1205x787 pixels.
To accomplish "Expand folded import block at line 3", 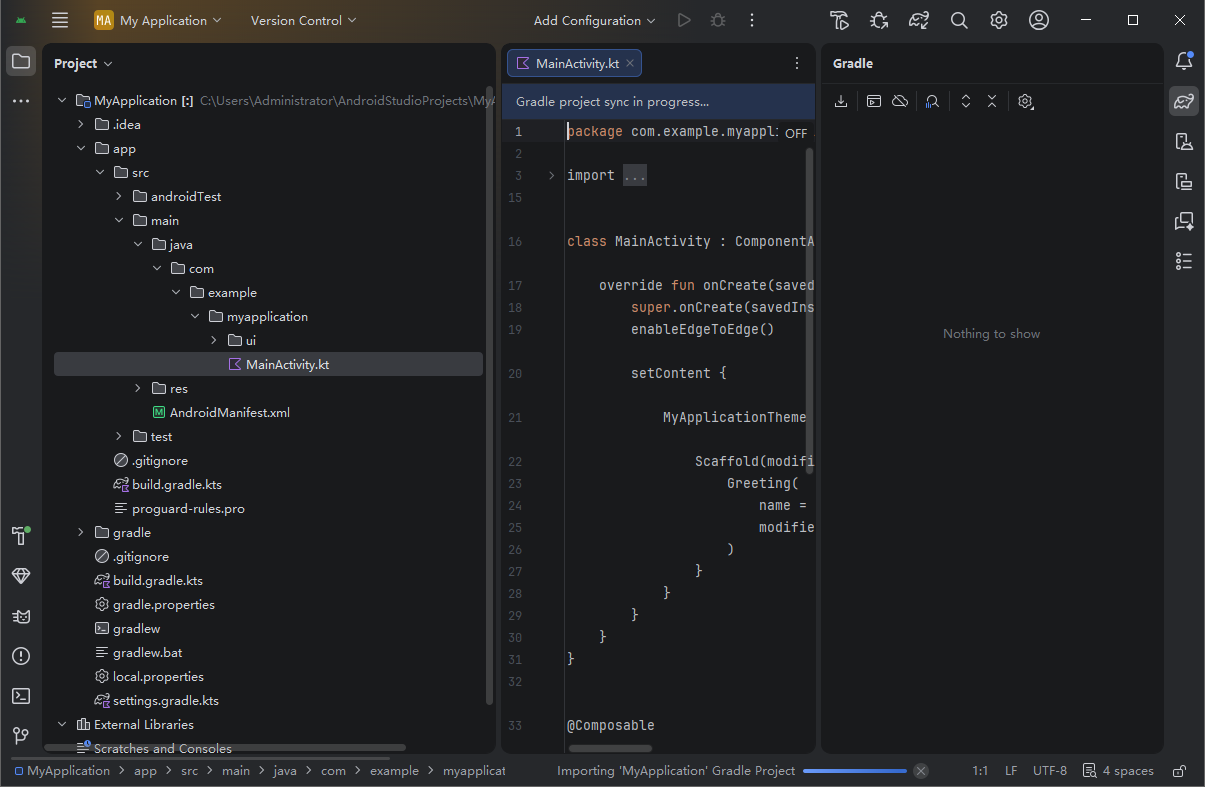I will (551, 175).
